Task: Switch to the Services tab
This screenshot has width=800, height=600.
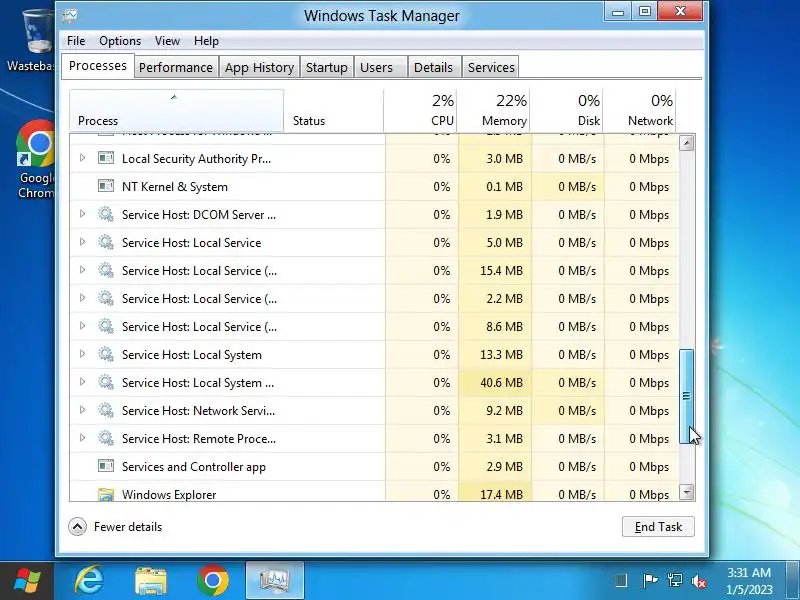Action: (x=491, y=67)
